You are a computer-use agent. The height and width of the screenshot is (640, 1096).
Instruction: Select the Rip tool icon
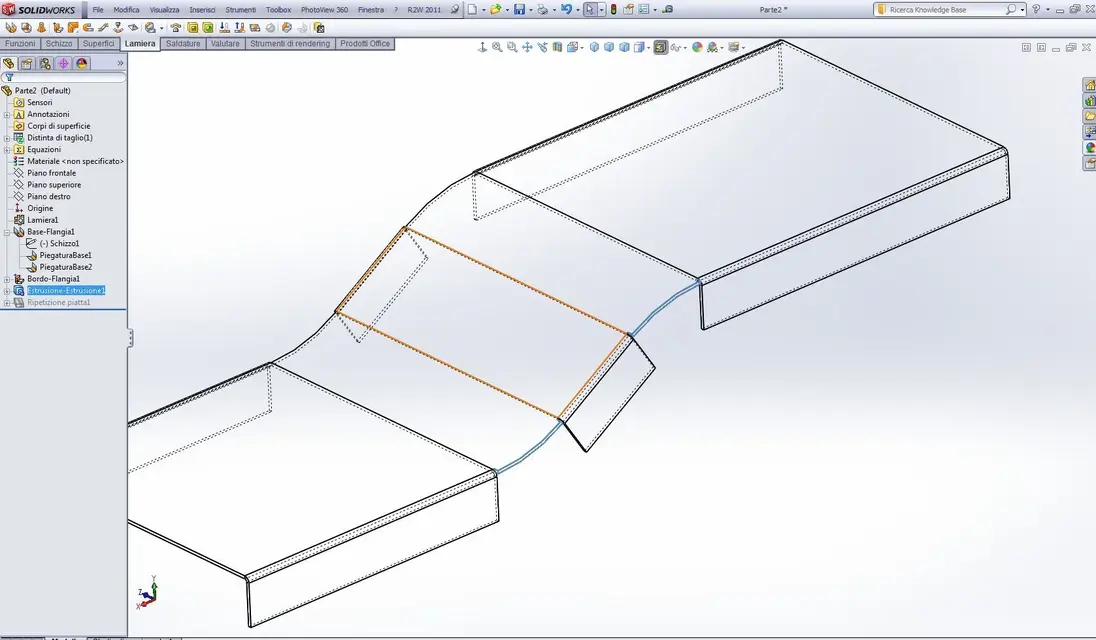click(287, 28)
